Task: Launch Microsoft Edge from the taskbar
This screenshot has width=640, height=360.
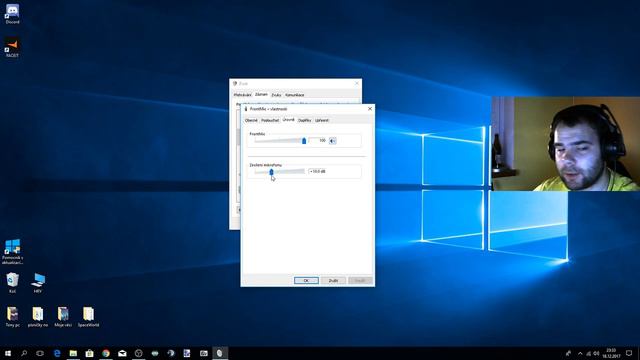Action: [x=57, y=353]
